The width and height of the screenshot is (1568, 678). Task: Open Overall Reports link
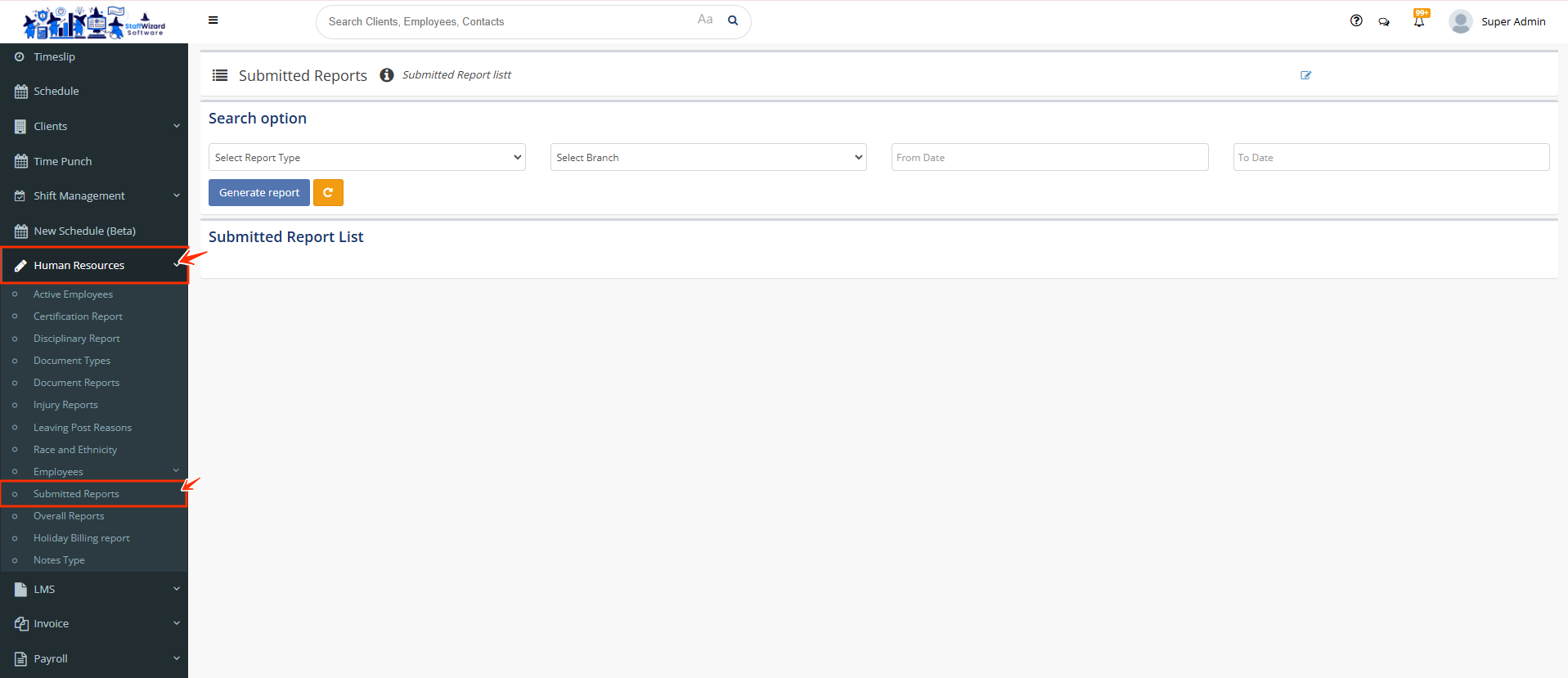pyautogui.click(x=69, y=516)
